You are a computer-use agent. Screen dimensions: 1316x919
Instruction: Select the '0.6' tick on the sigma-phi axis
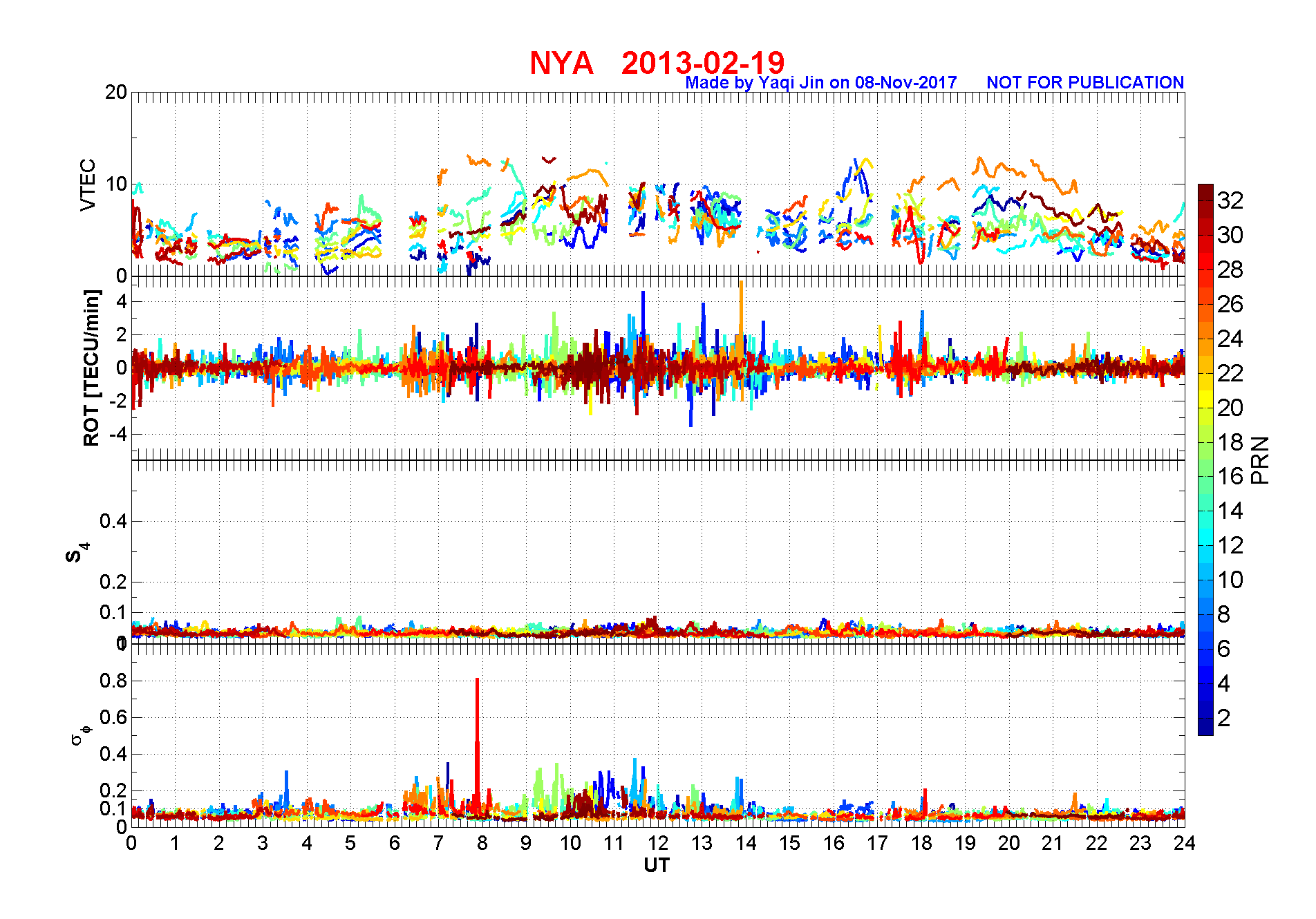(x=114, y=717)
